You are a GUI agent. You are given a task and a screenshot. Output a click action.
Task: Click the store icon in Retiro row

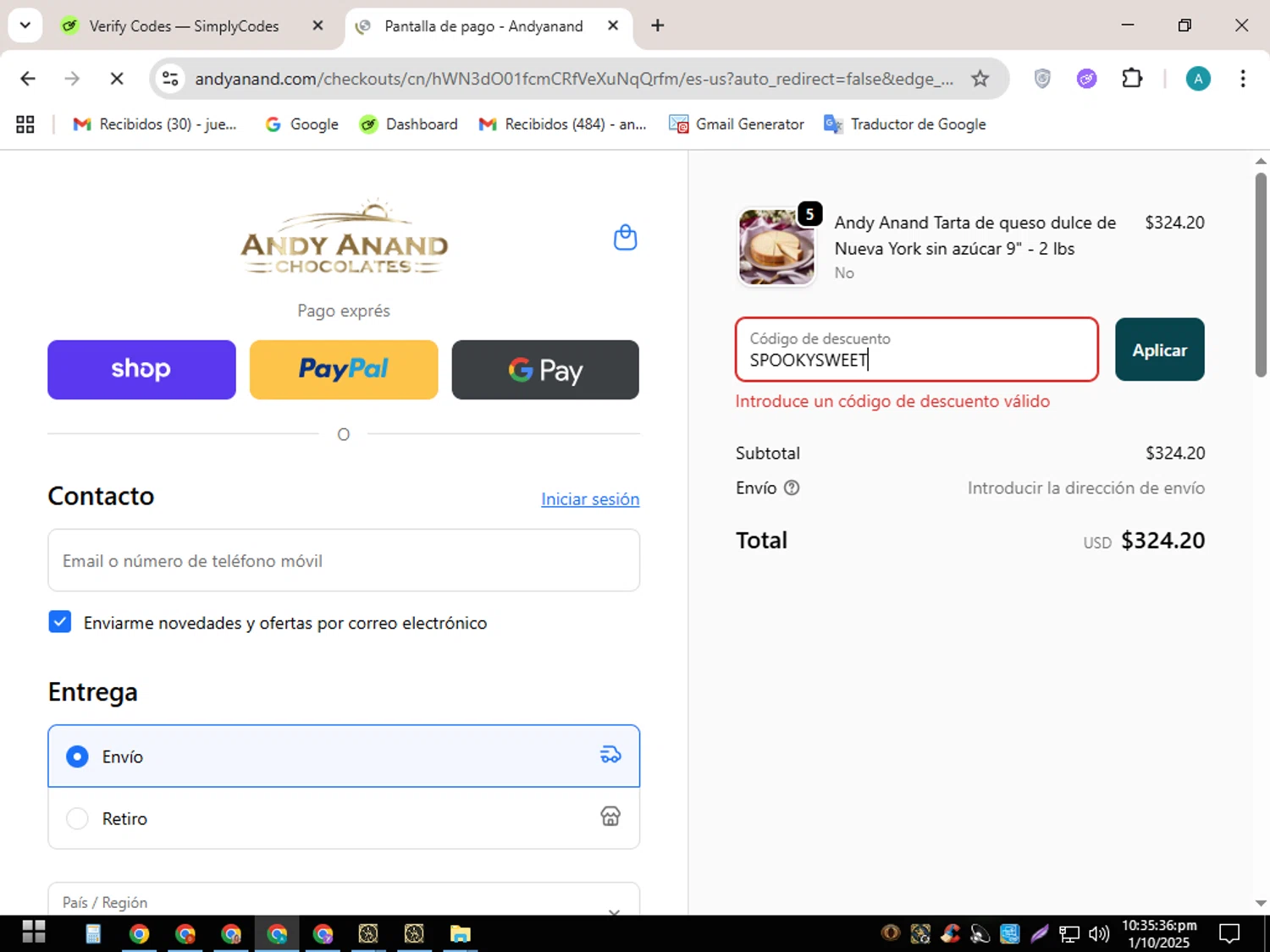pyautogui.click(x=610, y=817)
